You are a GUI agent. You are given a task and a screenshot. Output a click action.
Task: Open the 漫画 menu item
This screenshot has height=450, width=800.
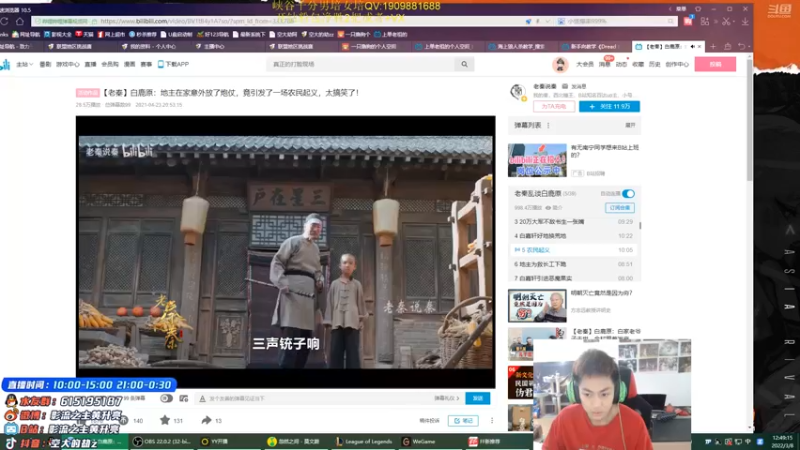tap(130, 64)
